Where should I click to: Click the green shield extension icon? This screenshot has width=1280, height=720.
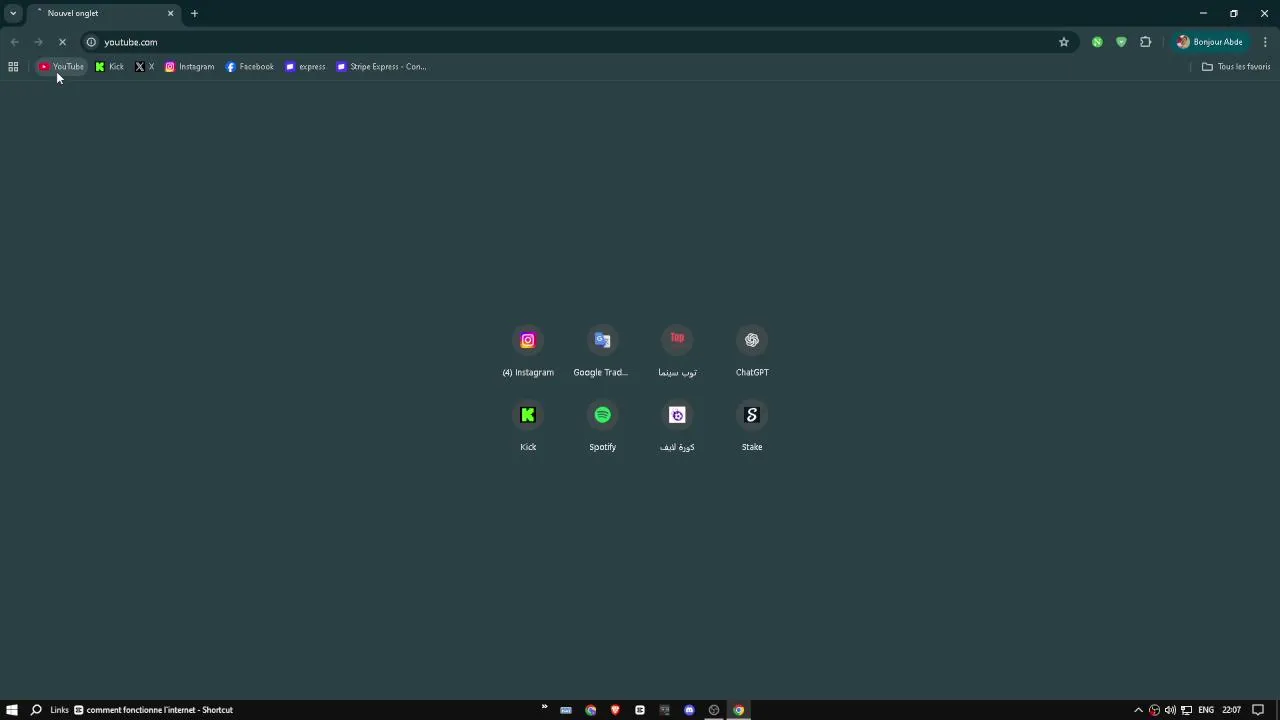tap(1121, 42)
